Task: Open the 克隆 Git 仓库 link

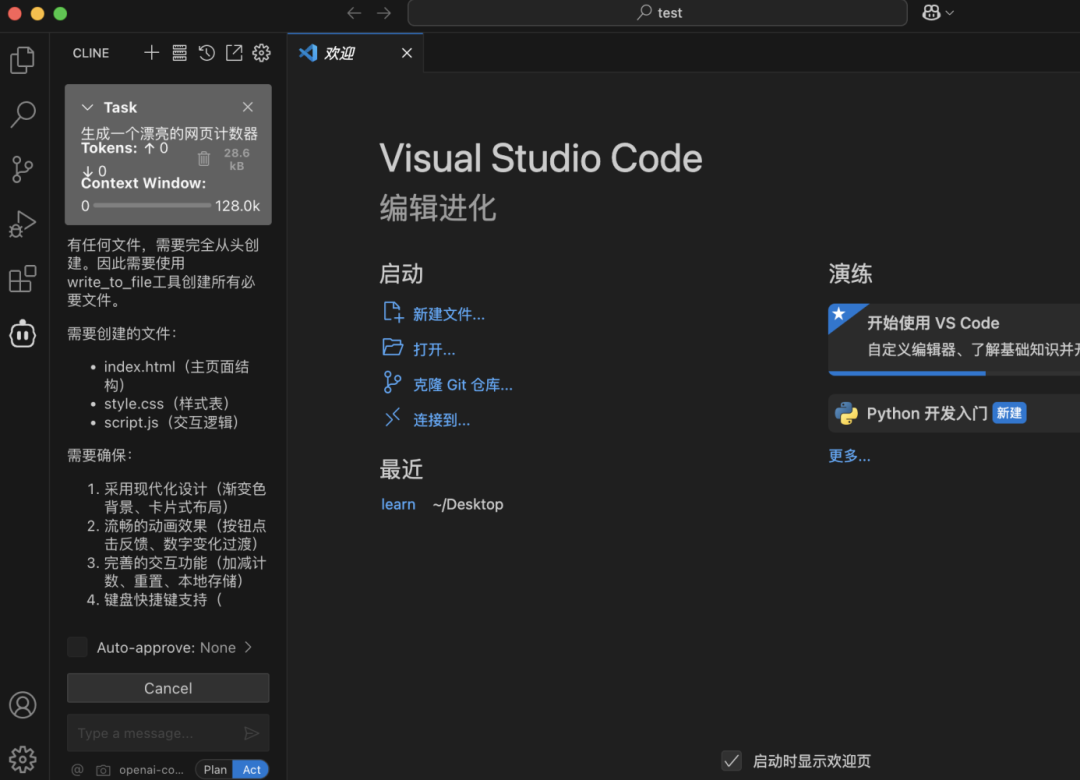Action: point(462,384)
